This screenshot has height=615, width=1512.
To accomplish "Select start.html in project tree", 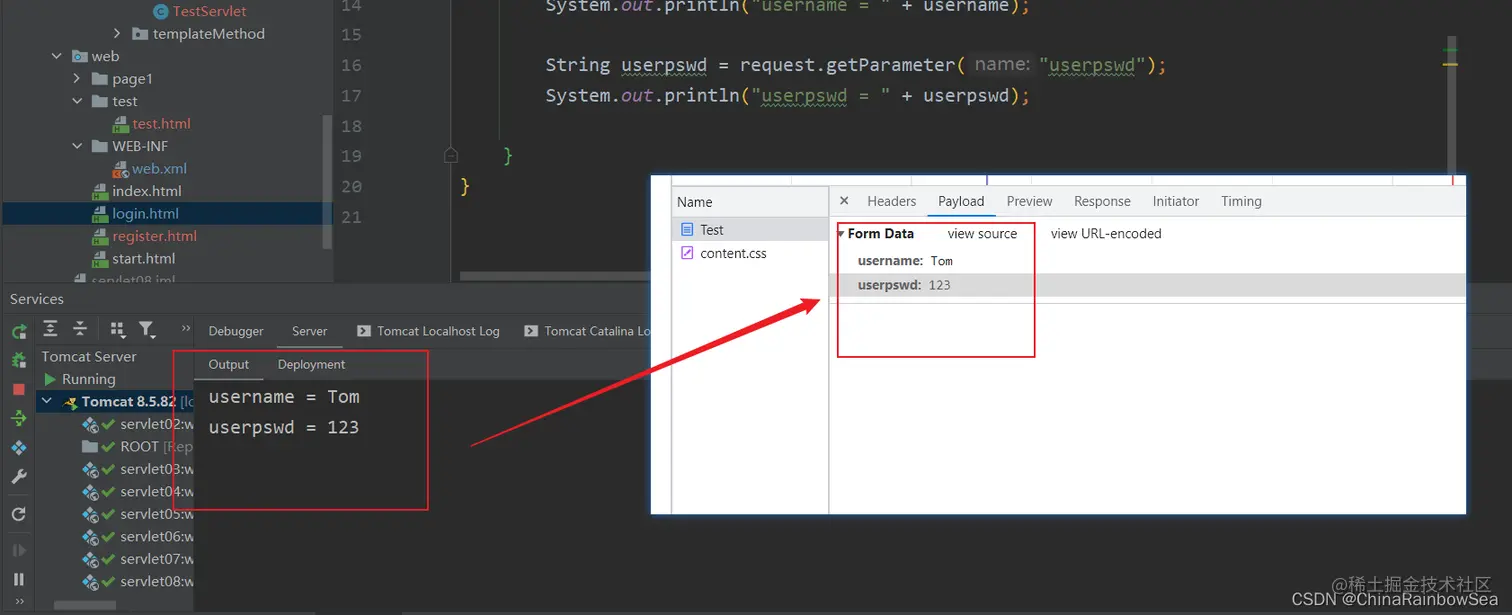I will pos(143,259).
